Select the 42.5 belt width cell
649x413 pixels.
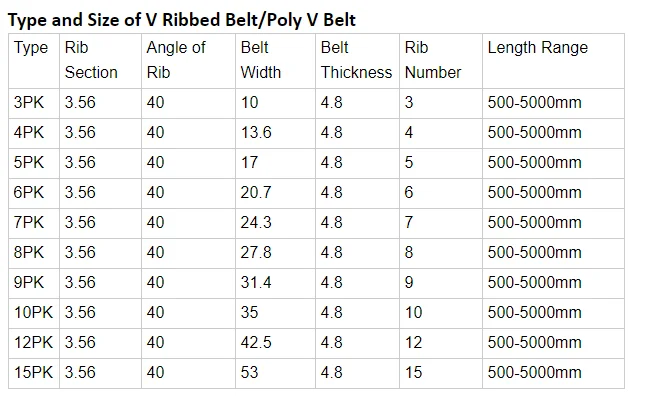(x=257, y=342)
